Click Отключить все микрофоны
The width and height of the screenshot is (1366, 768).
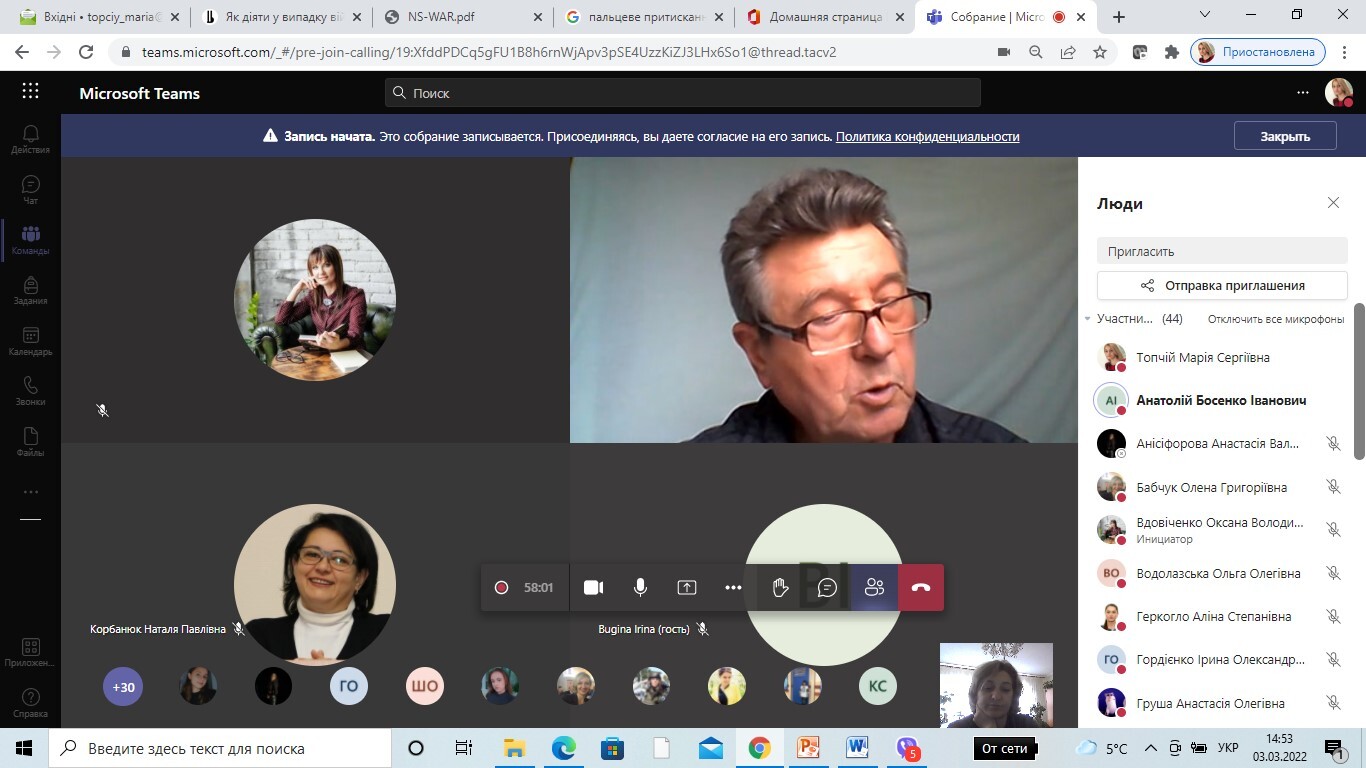click(1276, 319)
